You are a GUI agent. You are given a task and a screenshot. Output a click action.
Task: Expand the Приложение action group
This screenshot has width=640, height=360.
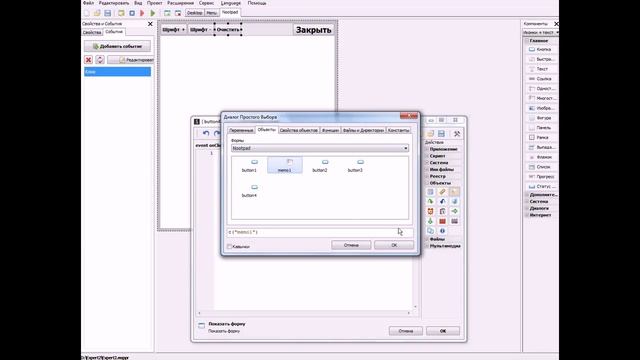tap(443, 149)
